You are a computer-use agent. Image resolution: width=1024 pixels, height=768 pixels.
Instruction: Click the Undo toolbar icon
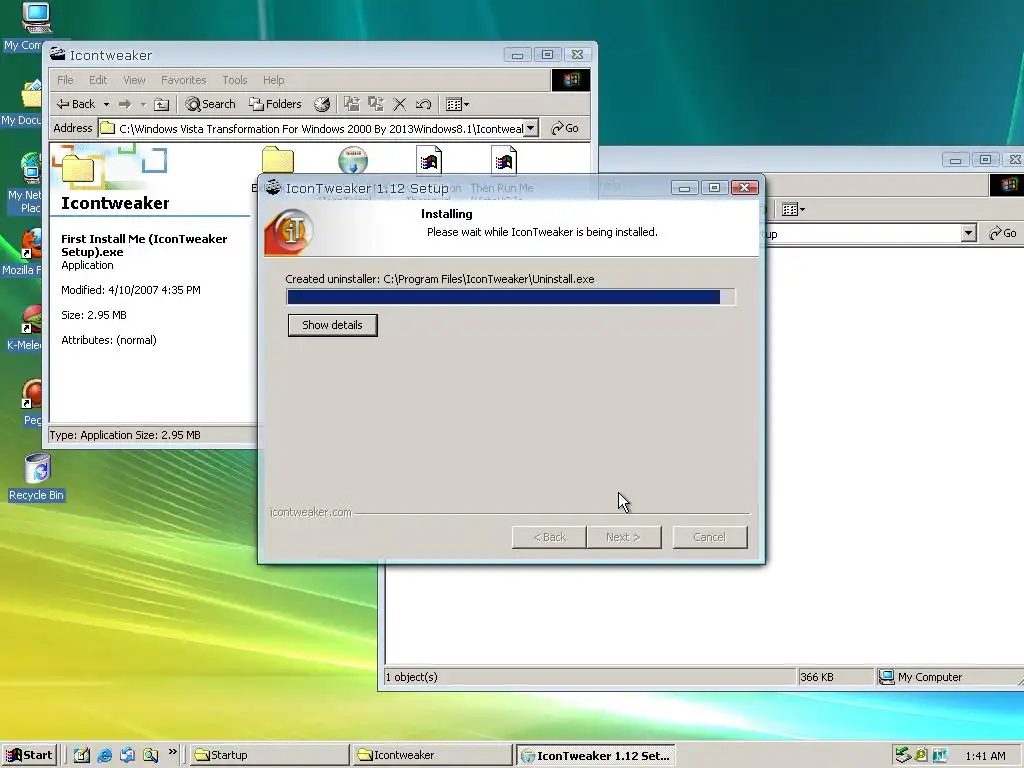tap(423, 104)
